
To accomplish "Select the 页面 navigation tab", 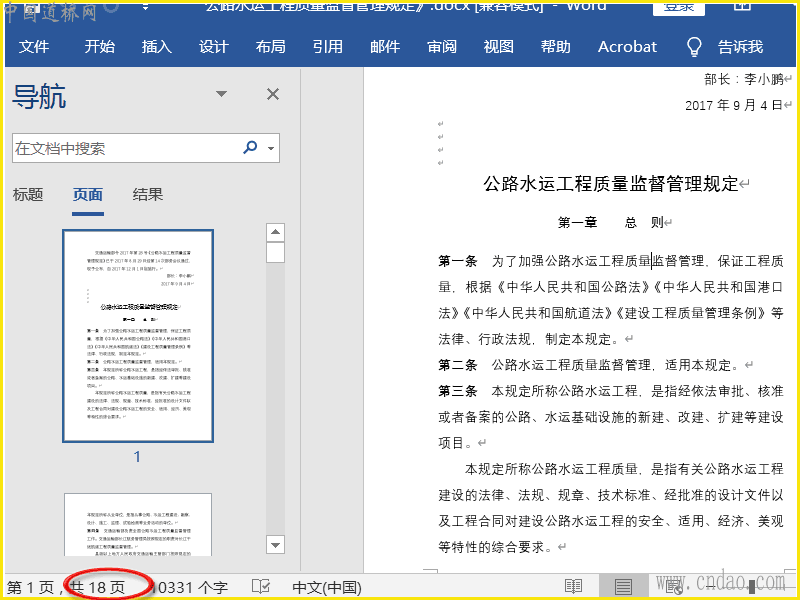I will (x=88, y=194).
